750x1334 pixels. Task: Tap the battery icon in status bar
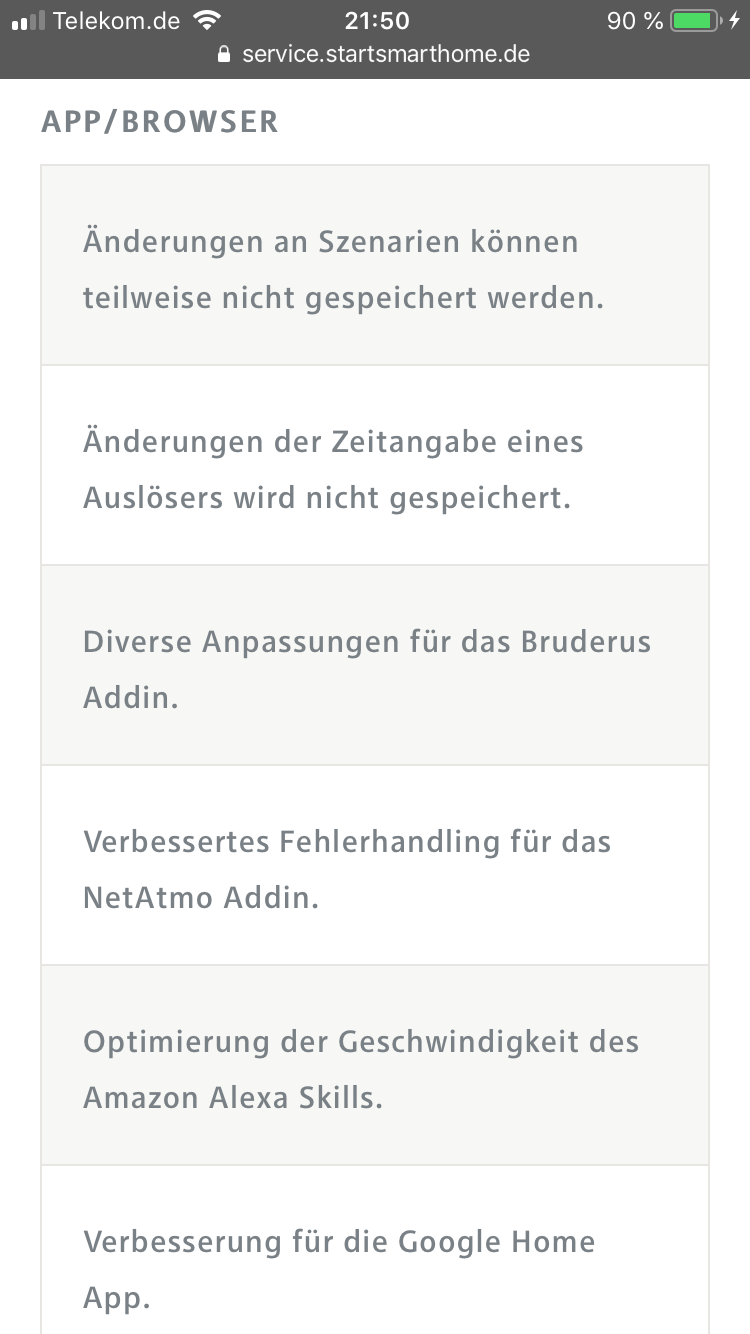tap(696, 21)
